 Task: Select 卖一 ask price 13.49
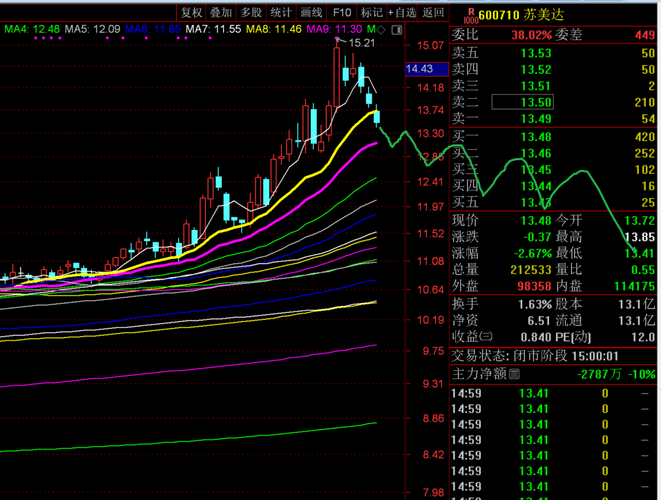coord(536,119)
